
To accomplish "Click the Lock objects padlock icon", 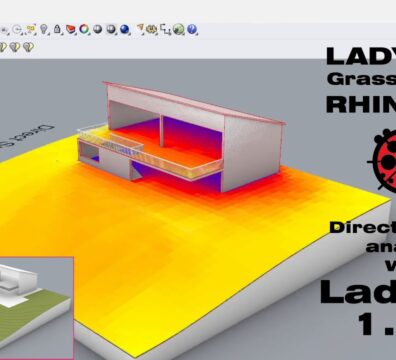I will (x=57, y=29).
